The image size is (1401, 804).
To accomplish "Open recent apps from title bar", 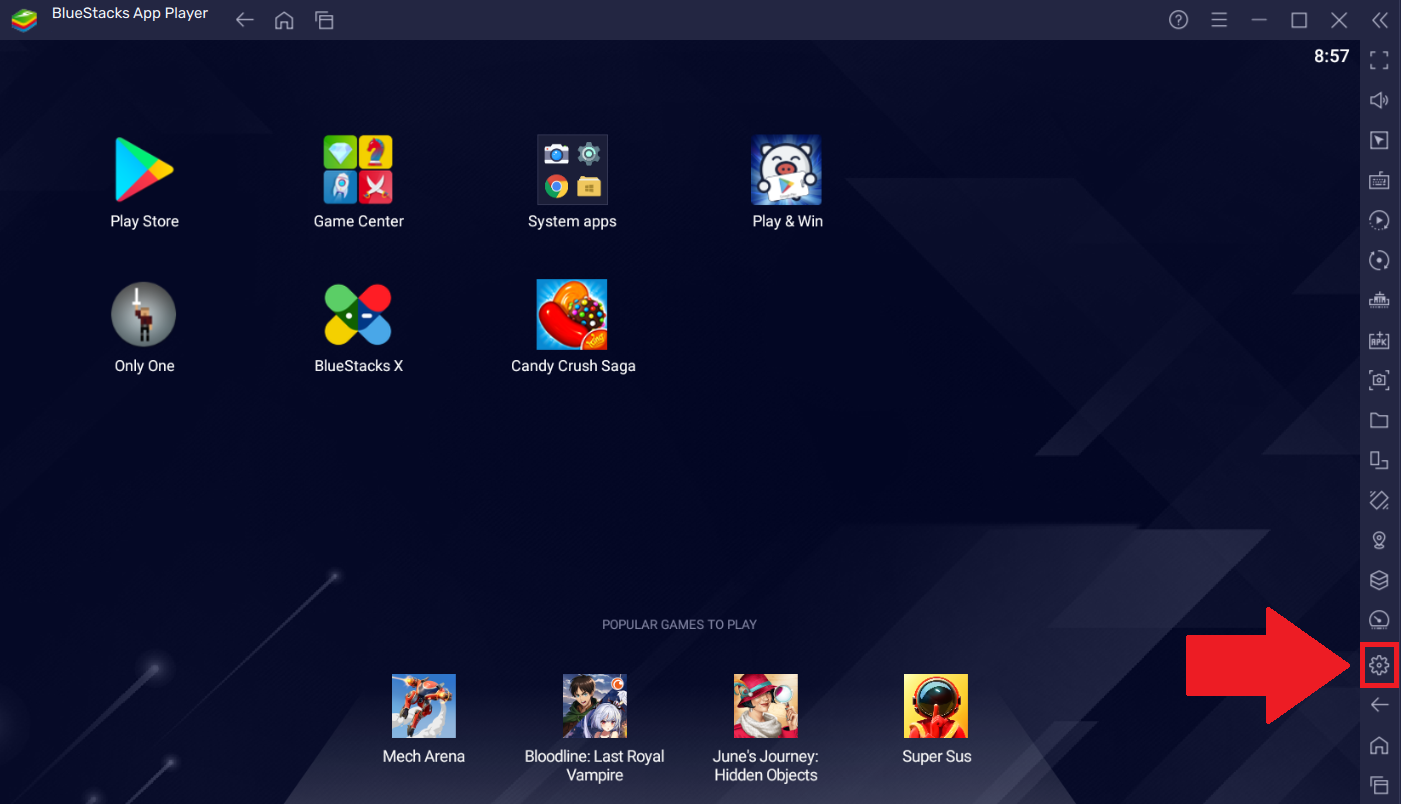I will (x=324, y=20).
